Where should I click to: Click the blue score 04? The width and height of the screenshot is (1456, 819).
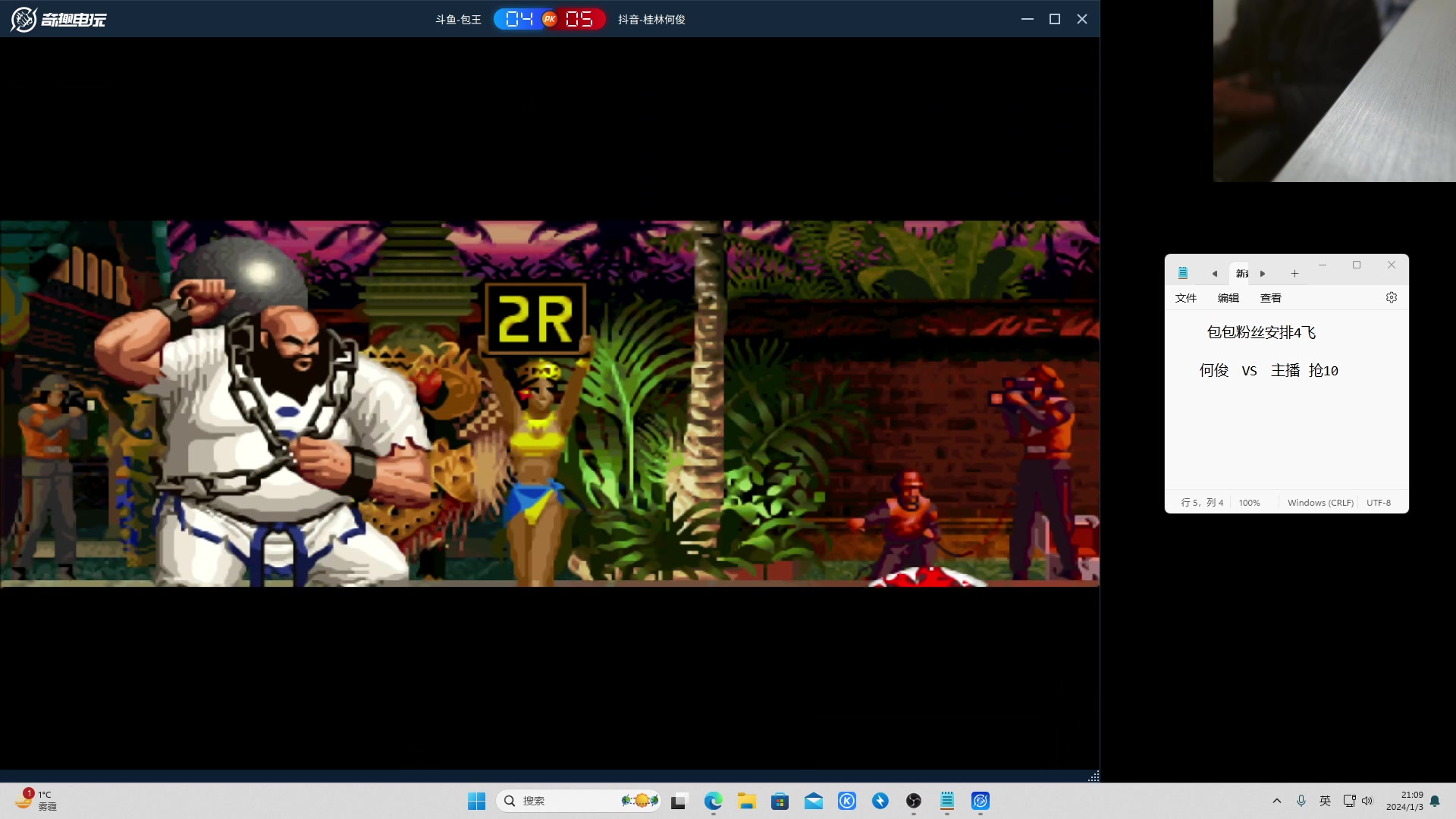click(x=519, y=19)
